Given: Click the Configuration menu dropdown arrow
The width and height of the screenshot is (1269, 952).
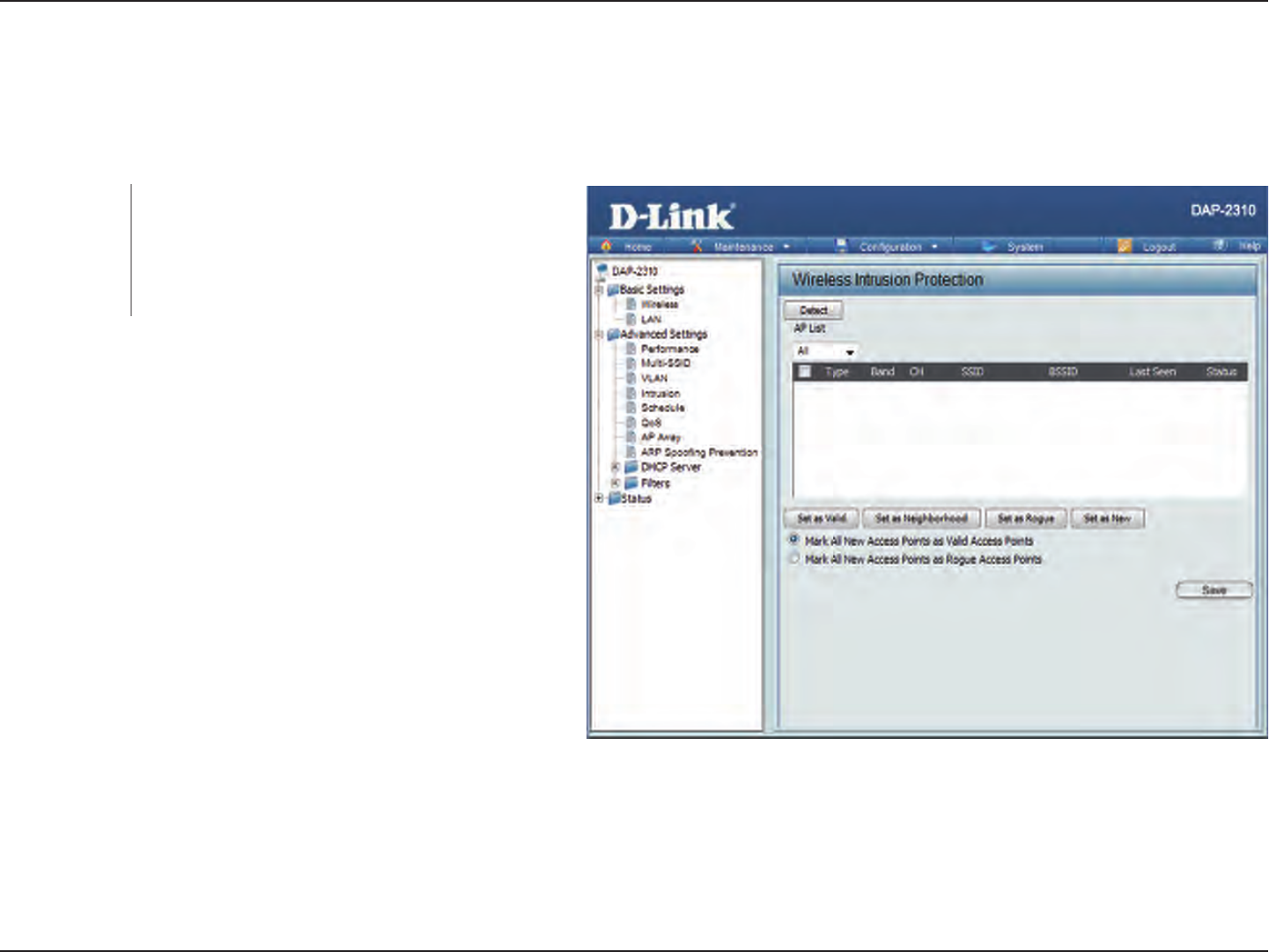Looking at the screenshot, I should click(x=934, y=247).
